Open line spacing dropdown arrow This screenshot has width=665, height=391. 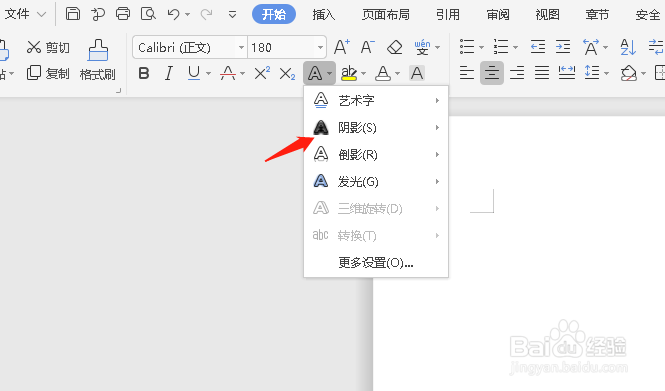click(606, 73)
